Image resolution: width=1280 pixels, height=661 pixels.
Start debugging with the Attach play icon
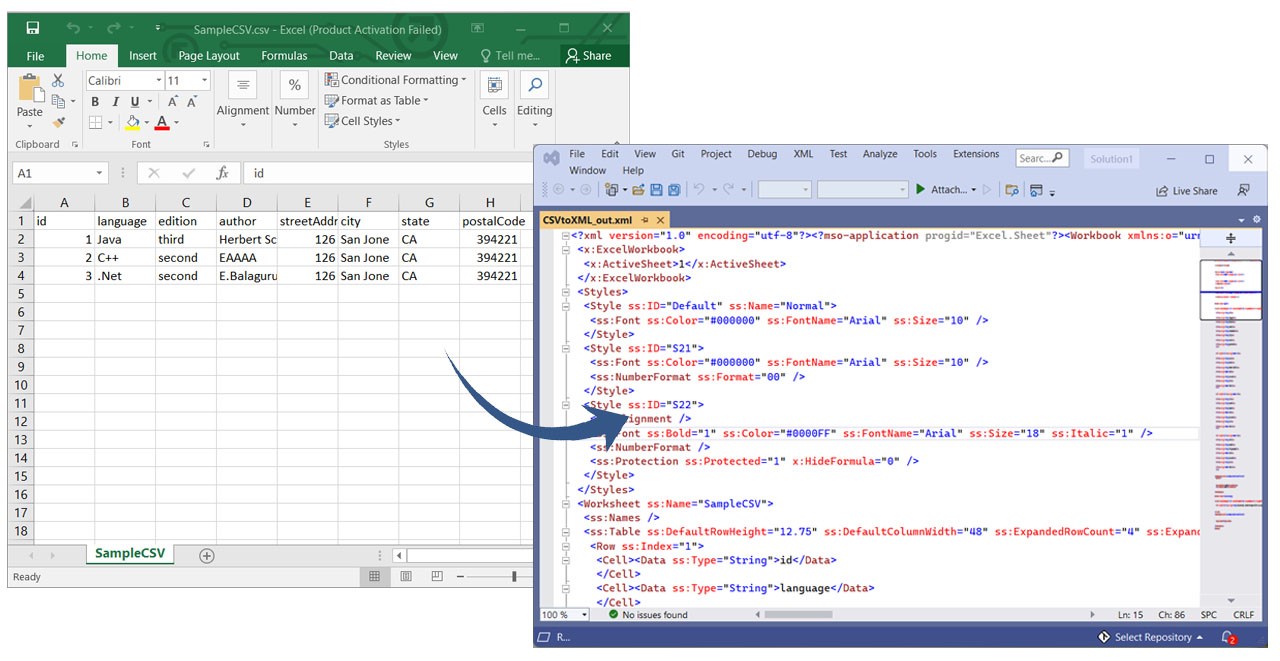920,190
